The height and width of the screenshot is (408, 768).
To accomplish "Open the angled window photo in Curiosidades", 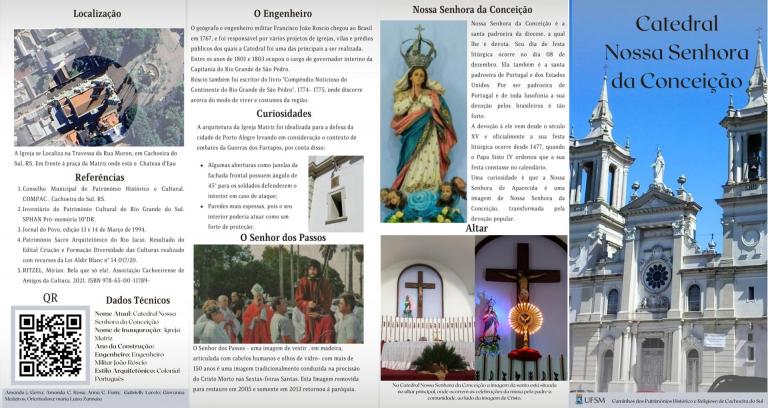I will pos(335,193).
